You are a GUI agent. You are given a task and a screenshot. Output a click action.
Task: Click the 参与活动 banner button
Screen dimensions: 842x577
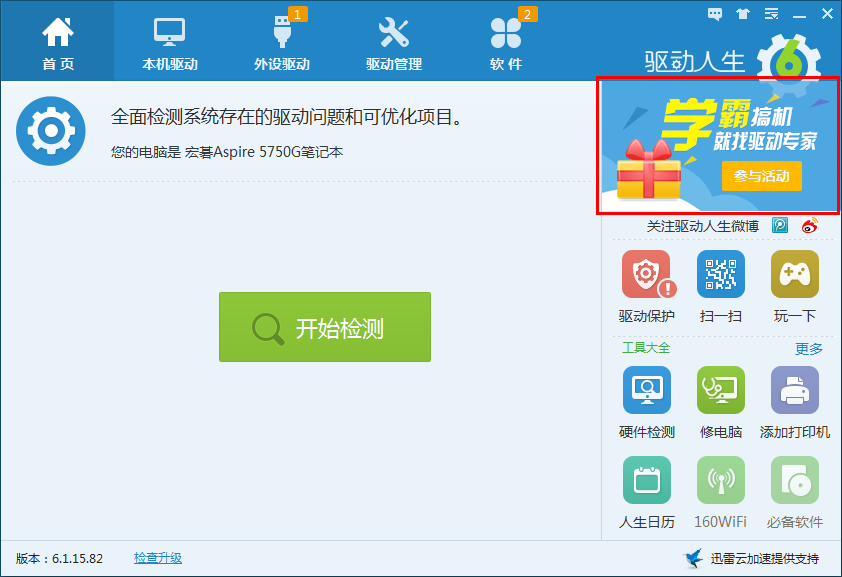coord(761,176)
